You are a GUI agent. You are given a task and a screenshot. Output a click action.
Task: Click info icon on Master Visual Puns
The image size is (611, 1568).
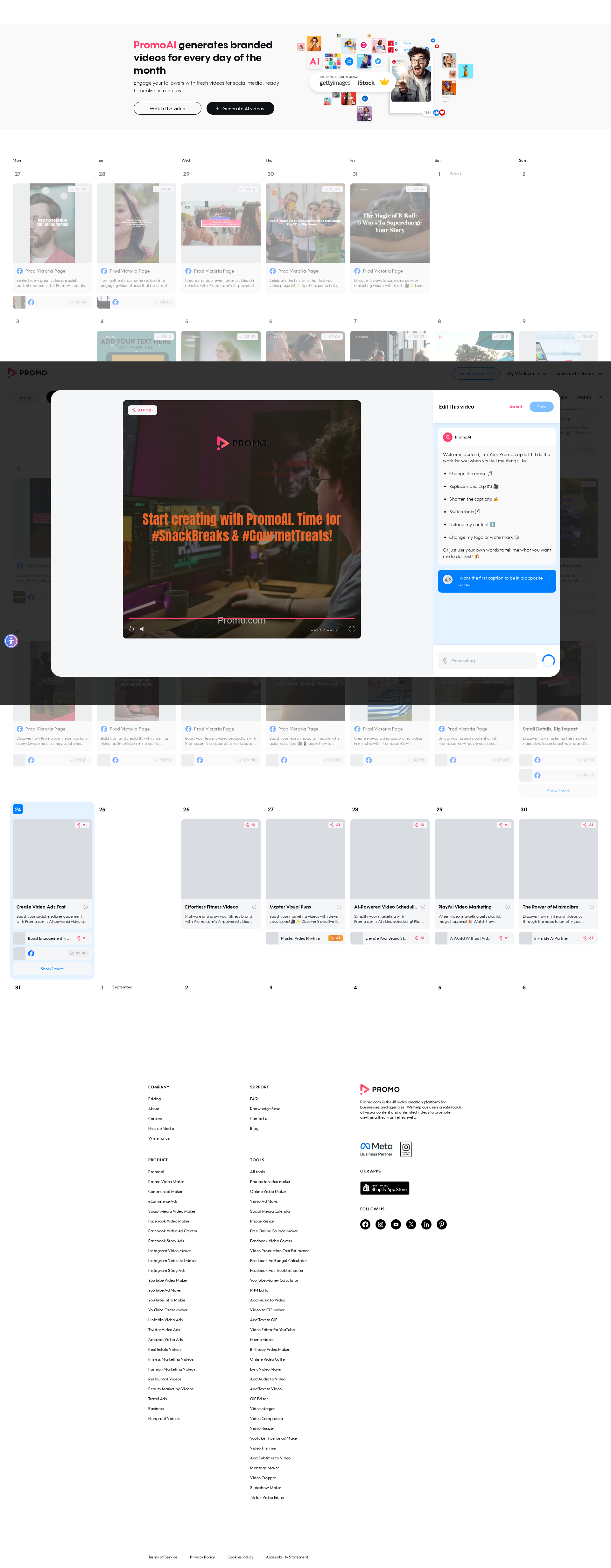point(338,907)
